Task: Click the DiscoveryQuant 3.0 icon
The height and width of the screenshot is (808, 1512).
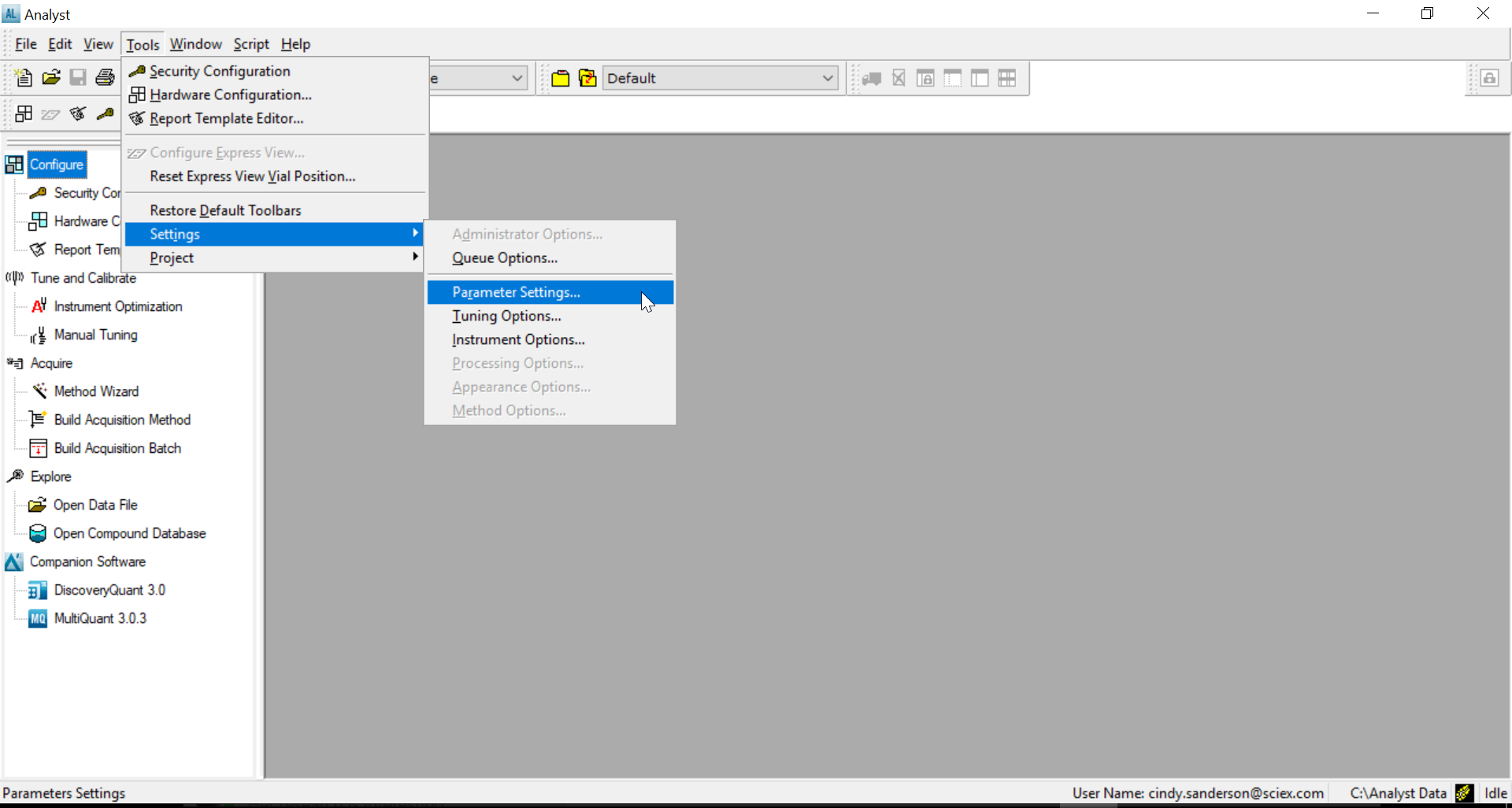Action: point(38,590)
